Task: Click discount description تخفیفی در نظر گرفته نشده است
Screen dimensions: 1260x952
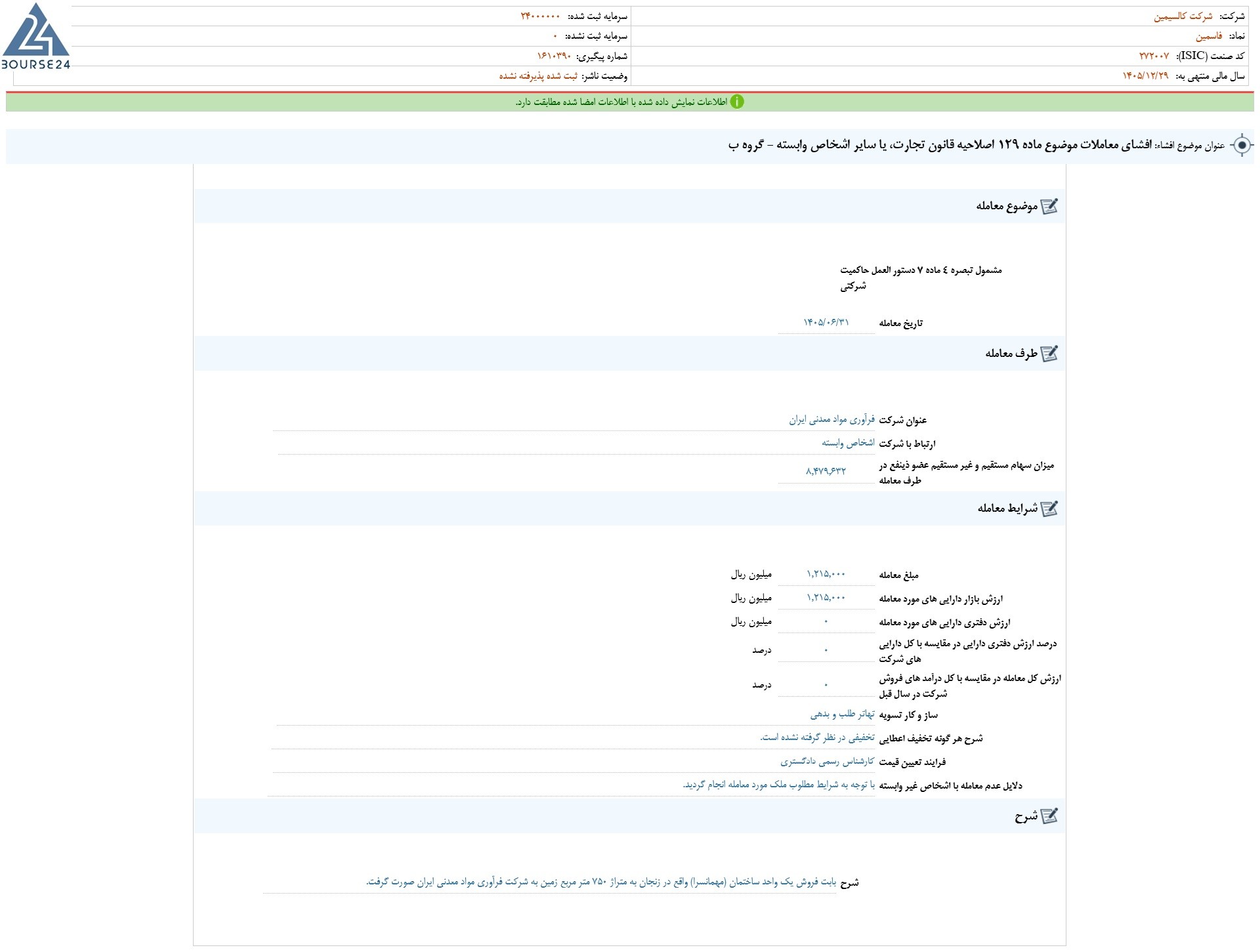Action: (818, 737)
